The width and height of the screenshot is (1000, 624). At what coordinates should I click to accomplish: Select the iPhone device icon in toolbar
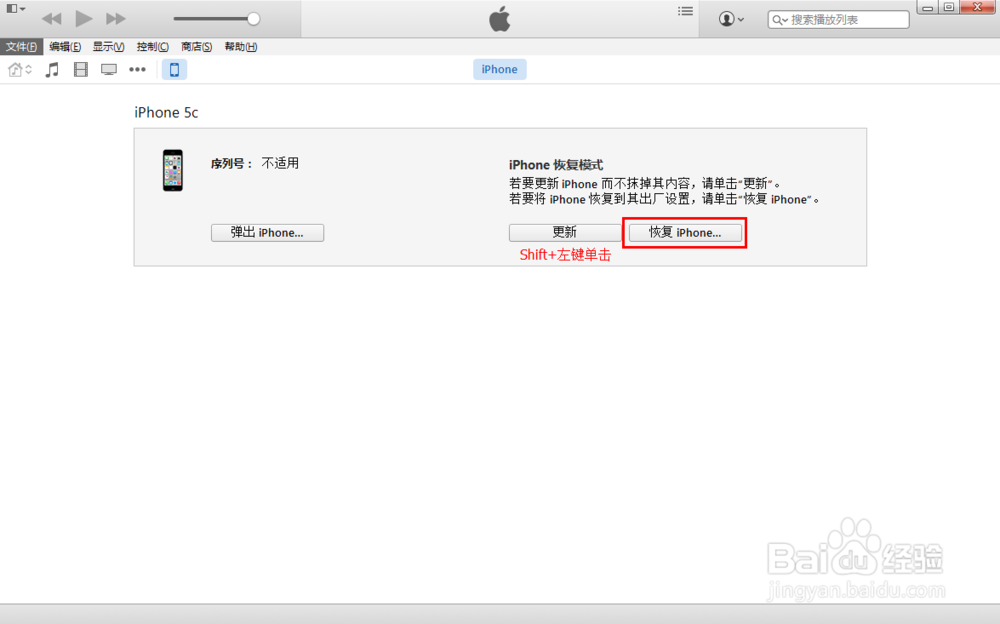(174, 70)
